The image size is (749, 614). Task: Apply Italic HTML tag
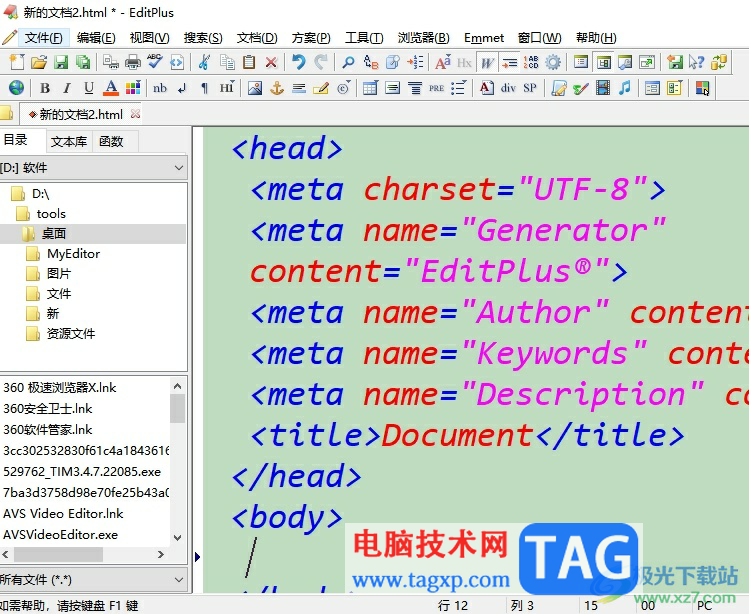coord(67,88)
